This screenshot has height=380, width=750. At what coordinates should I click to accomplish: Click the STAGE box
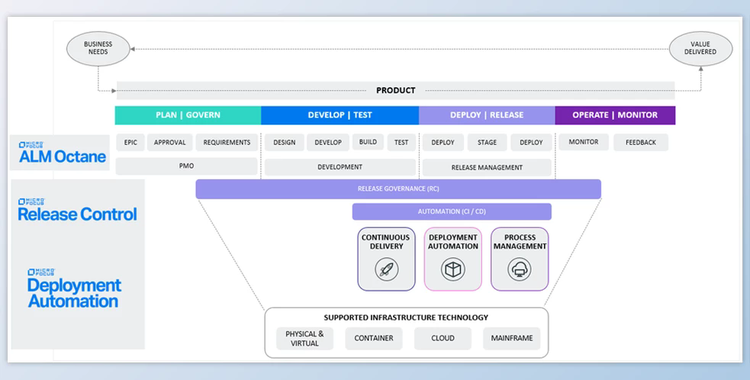click(487, 143)
